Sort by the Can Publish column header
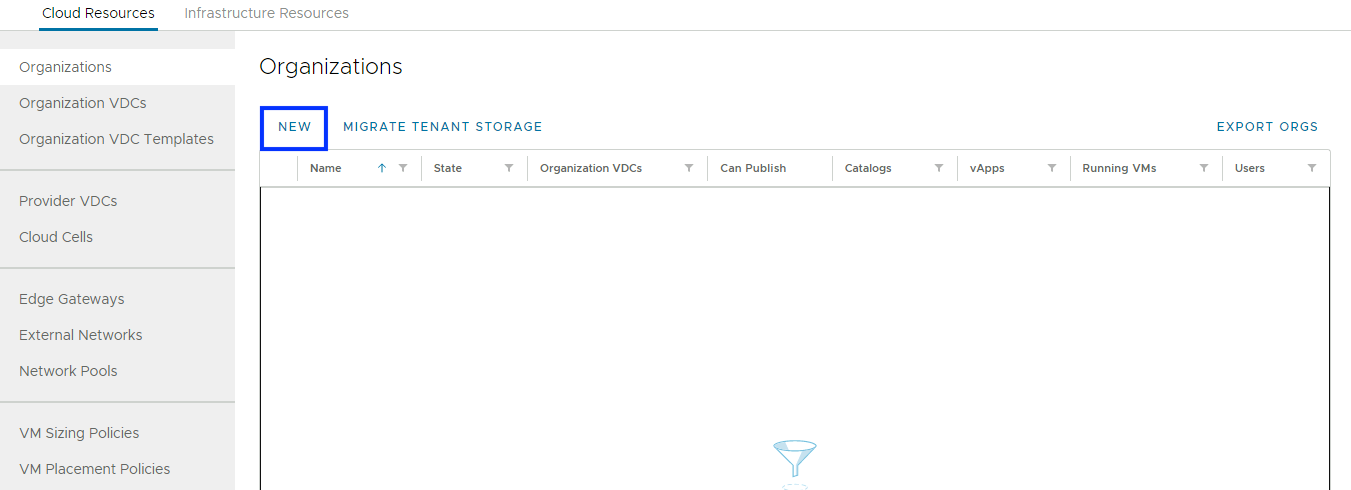The image size is (1351, 490). pyautogui.click(x=753, y=168)
